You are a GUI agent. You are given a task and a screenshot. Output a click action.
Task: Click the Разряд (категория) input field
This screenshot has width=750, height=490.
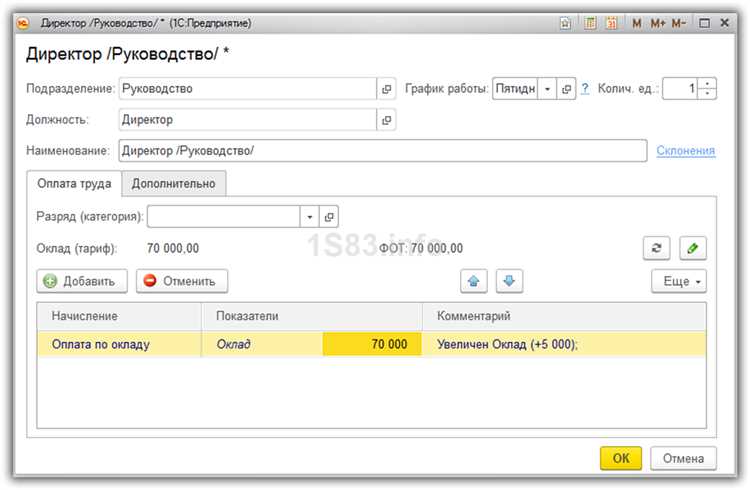223,217
